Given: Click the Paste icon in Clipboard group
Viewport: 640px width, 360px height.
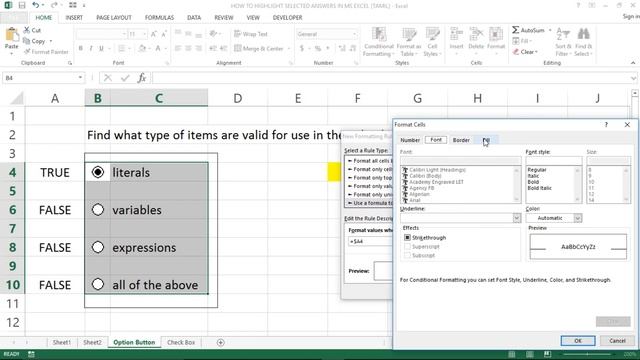Looking at the screenshot, I should coord(11,35).
